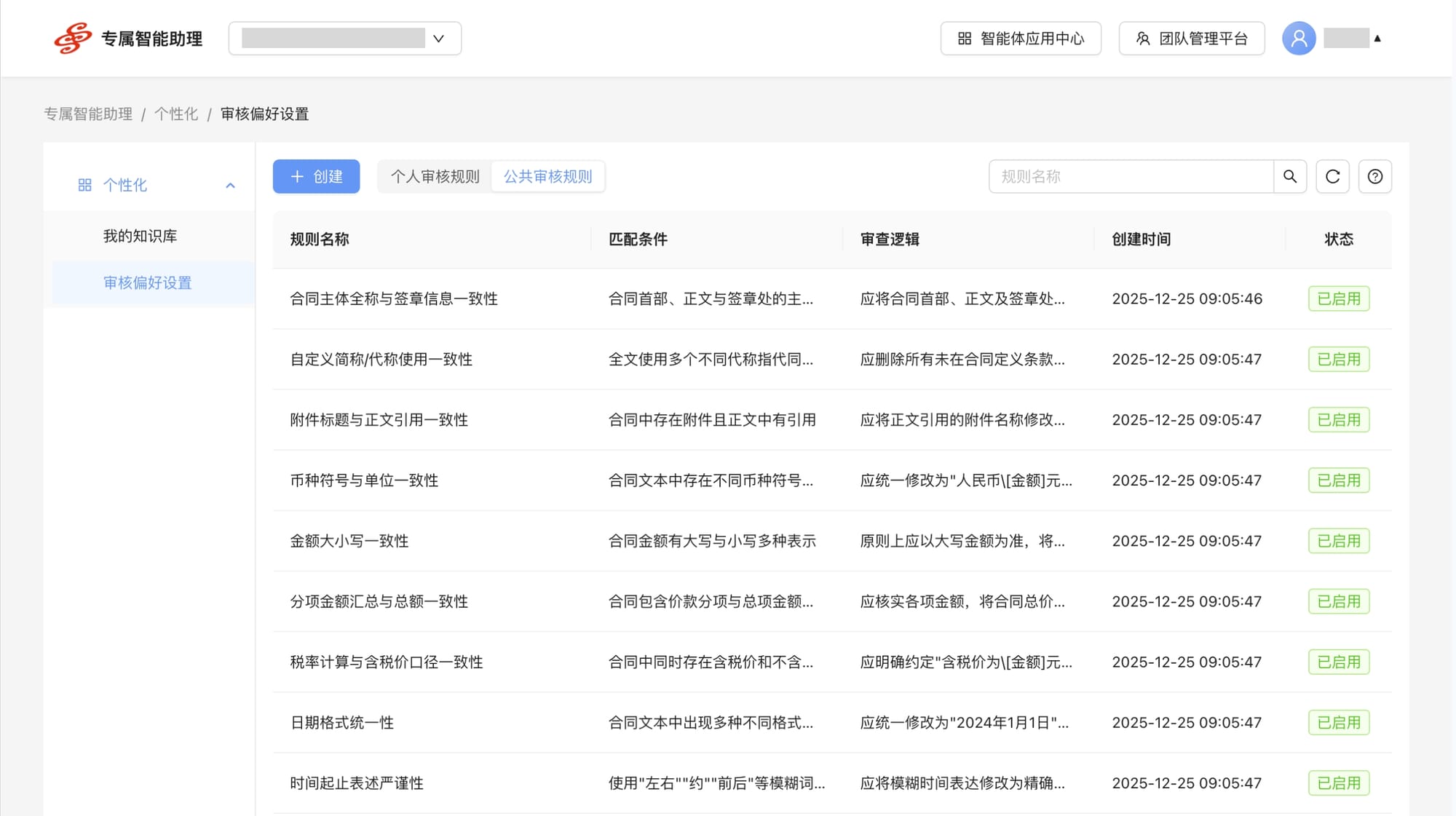This screenshot has width=1456, height=816.
Task: Toggle 已启用 status for 合同主体全称与签章信息一致性
Action: click(1338, 298)
